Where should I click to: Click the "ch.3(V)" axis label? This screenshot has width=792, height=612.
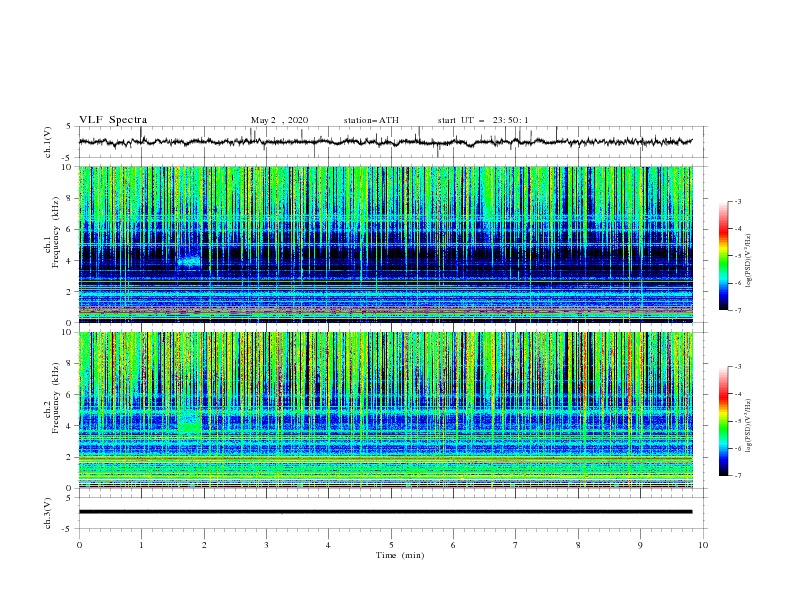pyautogui.click(x=48, y=513)
